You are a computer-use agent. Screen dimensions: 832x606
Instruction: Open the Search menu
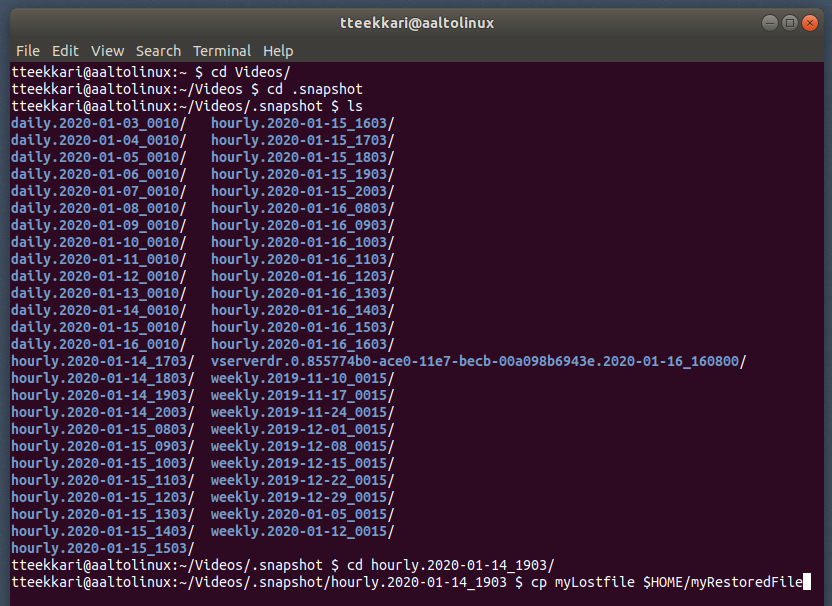coord(158,50)
